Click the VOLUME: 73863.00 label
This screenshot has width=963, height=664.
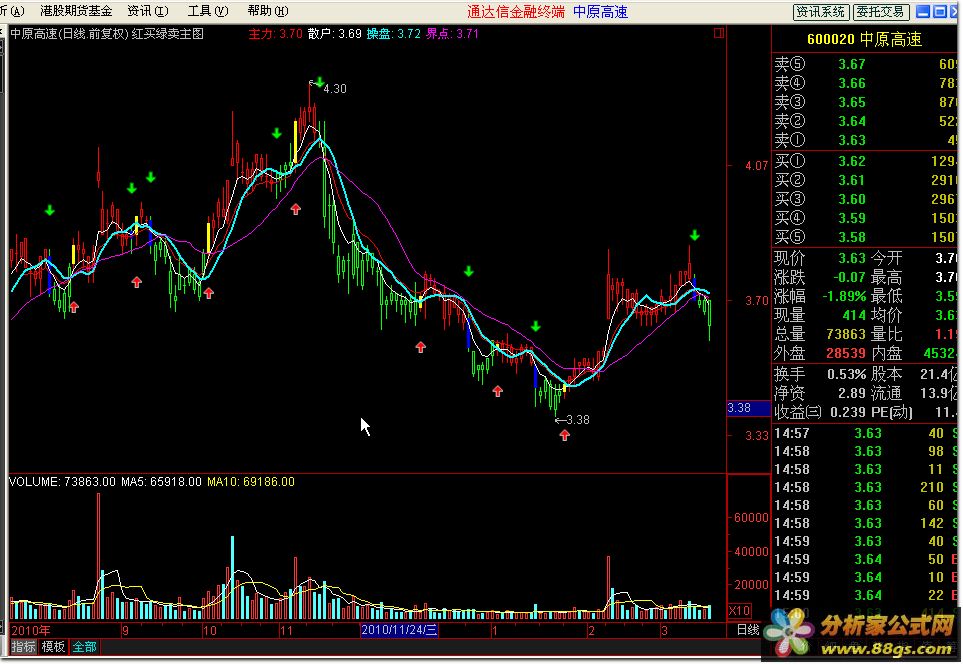click(x=62, y=482)
